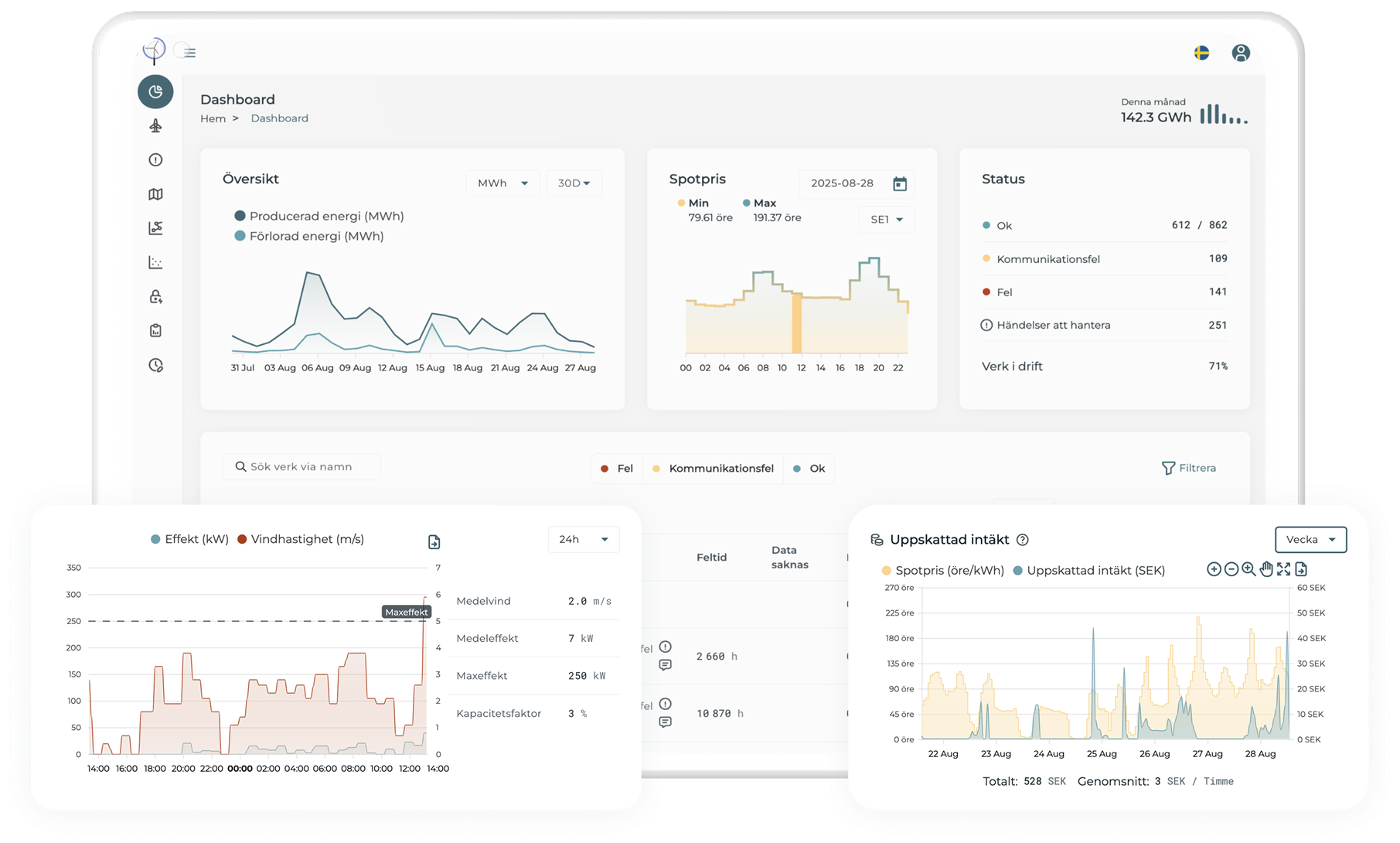
Task: Select the pan hand tool on revenue chart
Action: 1265,569
